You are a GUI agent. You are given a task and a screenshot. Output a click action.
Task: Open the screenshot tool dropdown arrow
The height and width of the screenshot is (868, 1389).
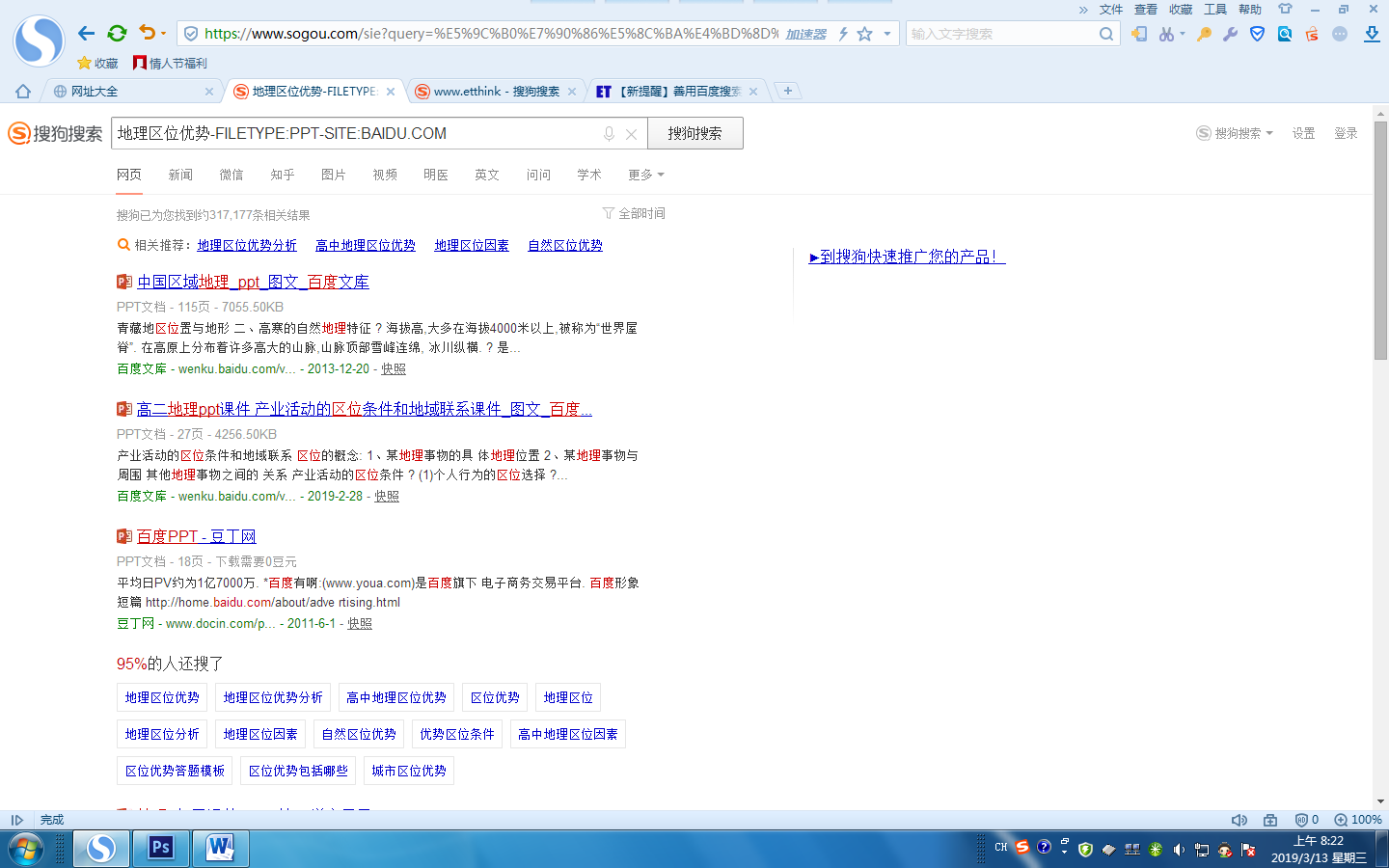1183,34
